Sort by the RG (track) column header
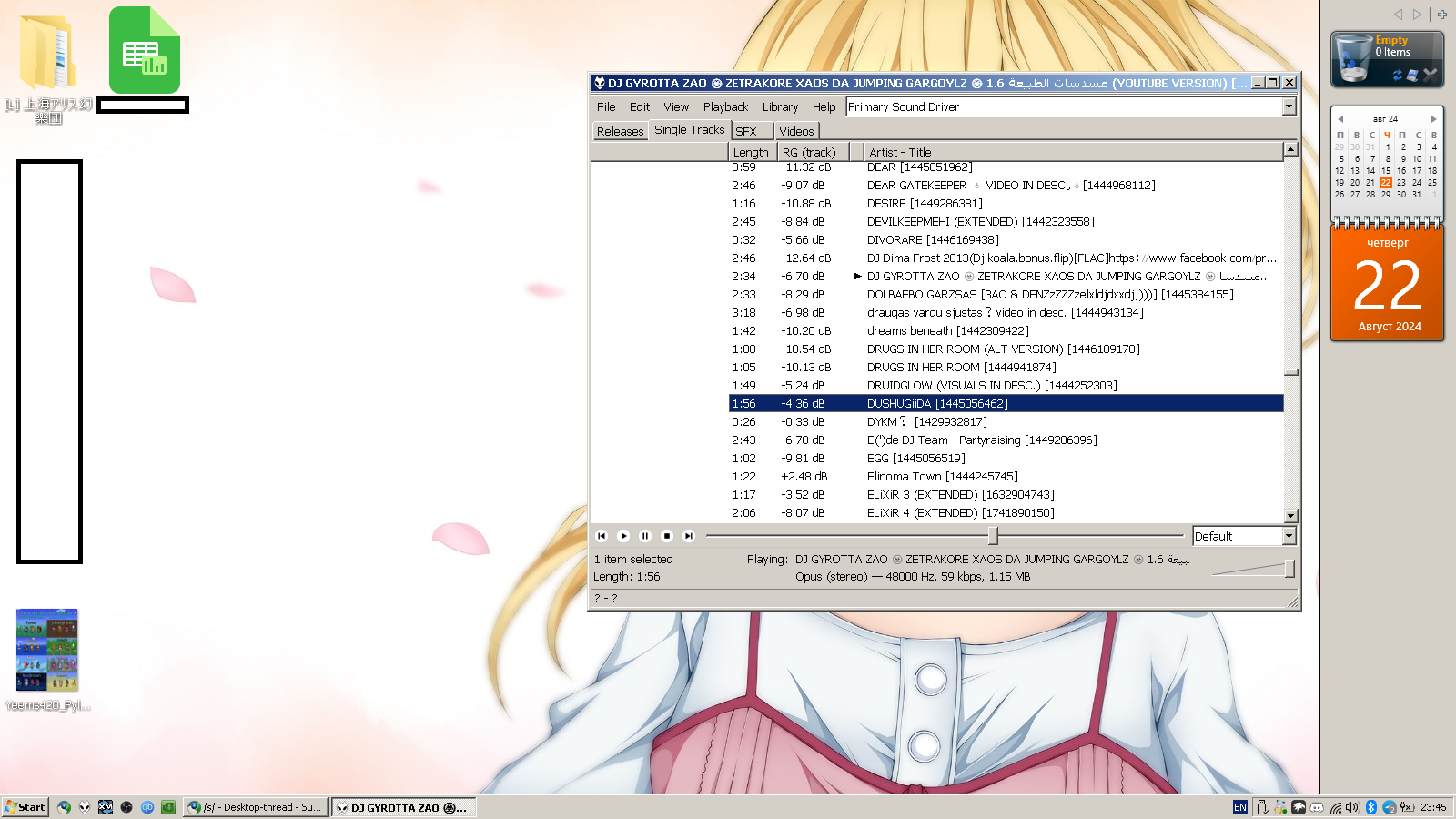Viewport: 1456px width, 819px height. point(813,152)
